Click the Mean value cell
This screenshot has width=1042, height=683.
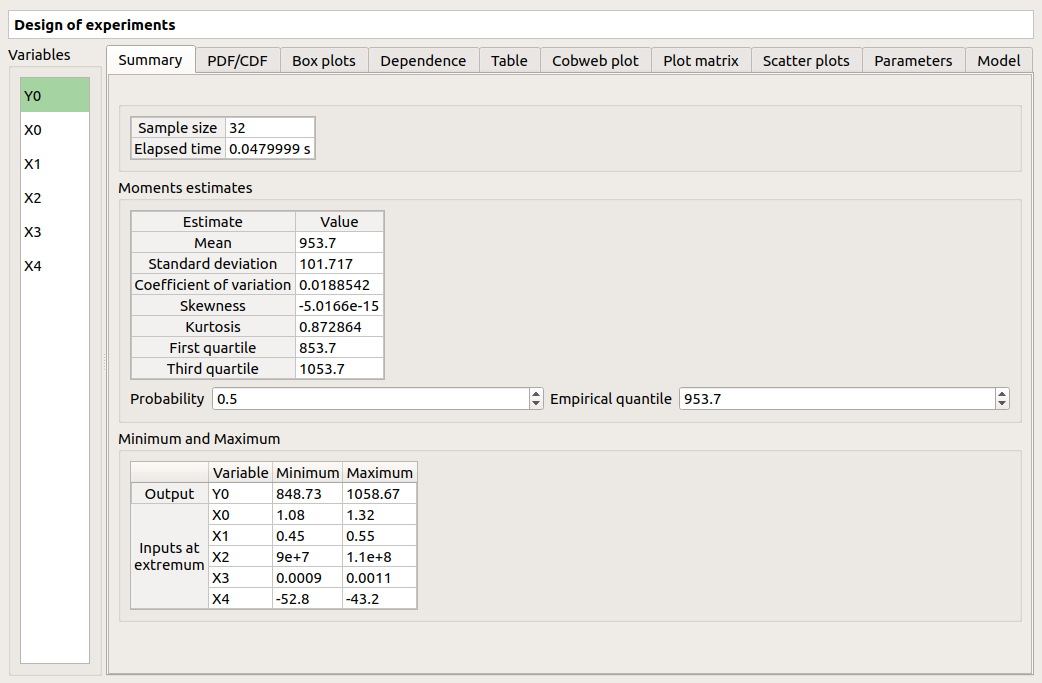pyautogui.click(x=339, y=243)
